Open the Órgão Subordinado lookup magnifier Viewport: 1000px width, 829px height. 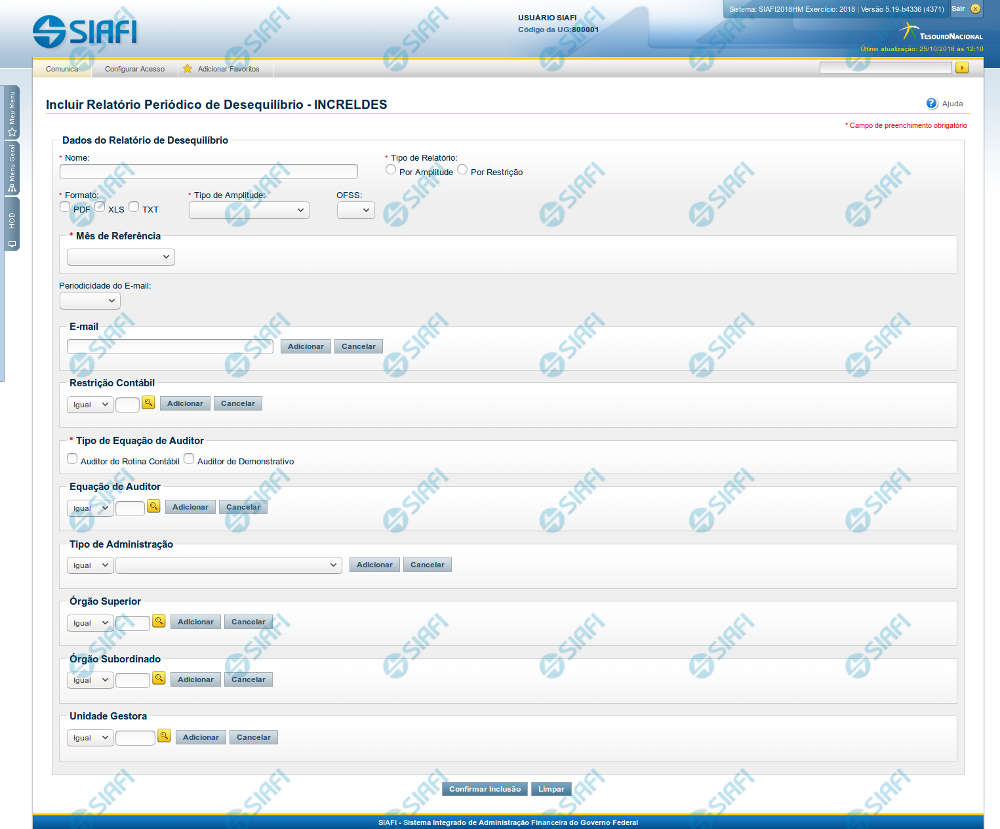[x=158, y=678]
